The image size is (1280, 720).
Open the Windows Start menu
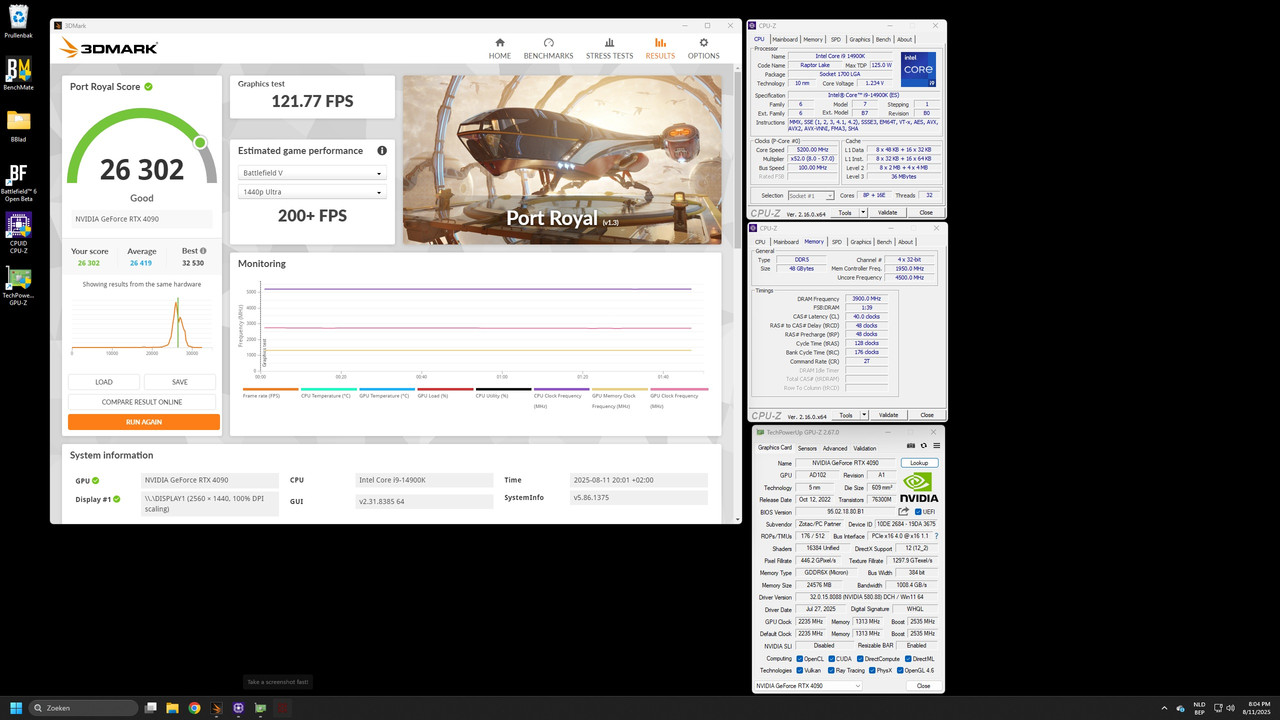[x=16, y=708]
